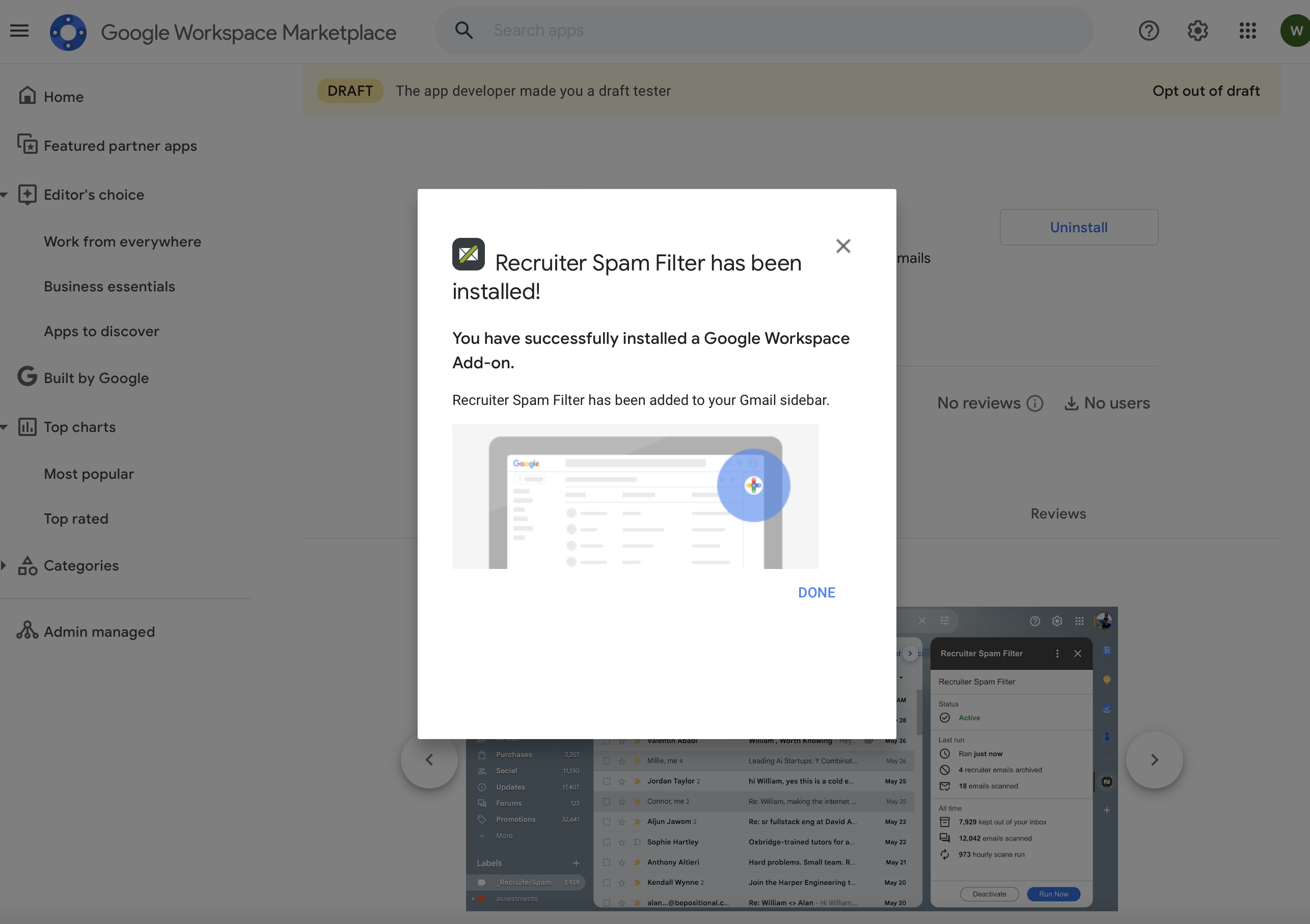This screenshot has width=1310, height=924.
Task: Click the info icon beside No reviews
Action: 1034,403
